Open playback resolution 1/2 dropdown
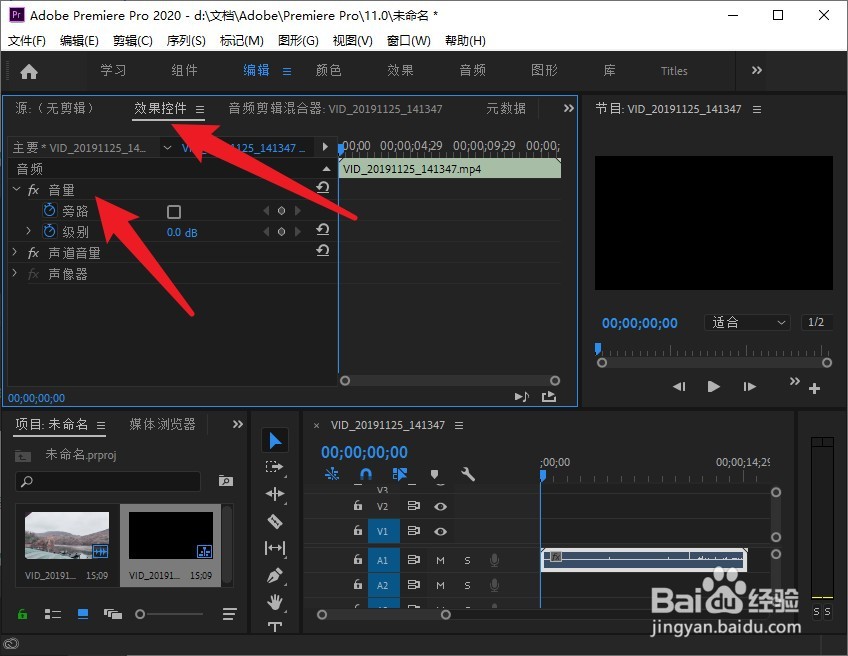The width and height of the screenshot is (848, 656). click(816, 322)
